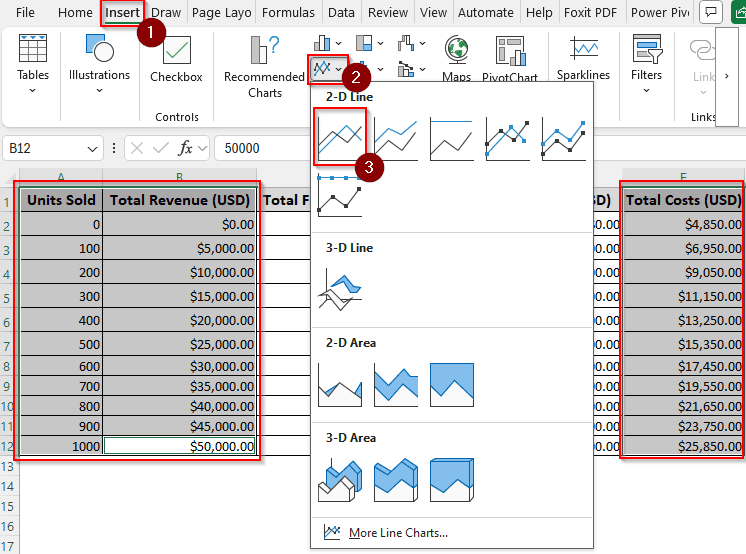This screenshot has height=554, width=746.
Task: Open the PivotChart icon
Action: (x=510, y=50)
